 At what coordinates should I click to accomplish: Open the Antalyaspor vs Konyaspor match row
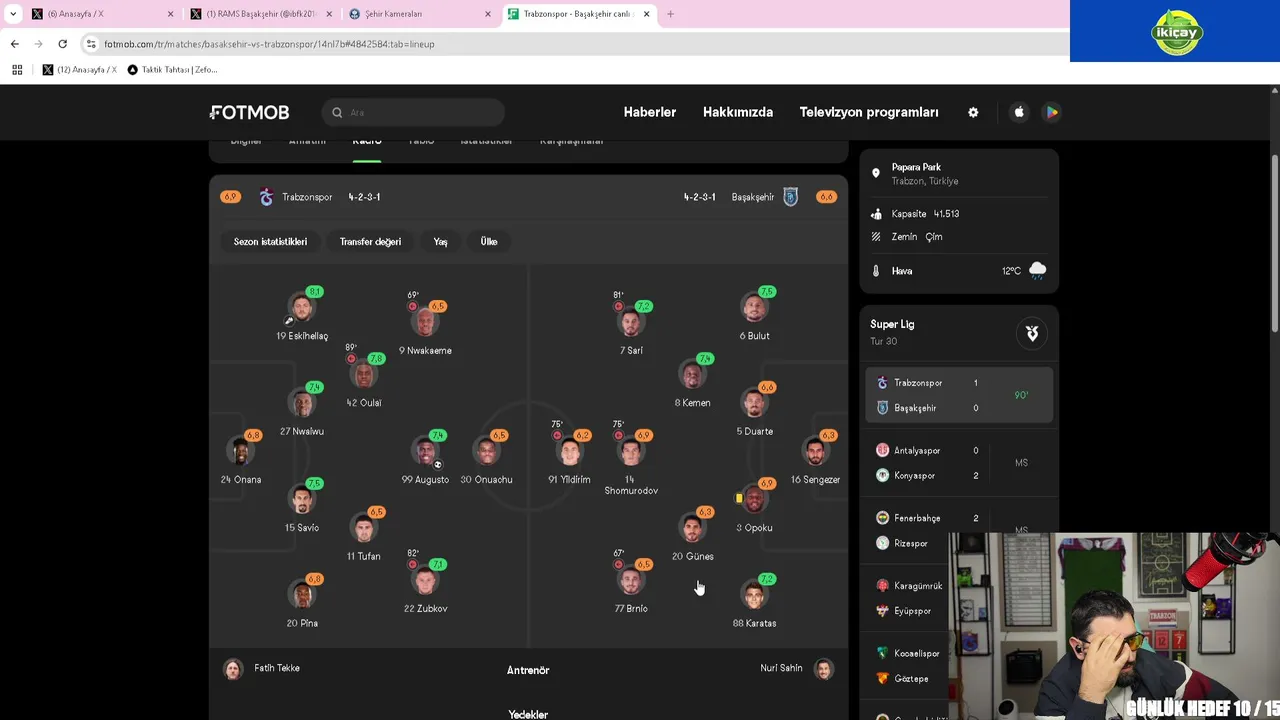[x=959, y=463]
